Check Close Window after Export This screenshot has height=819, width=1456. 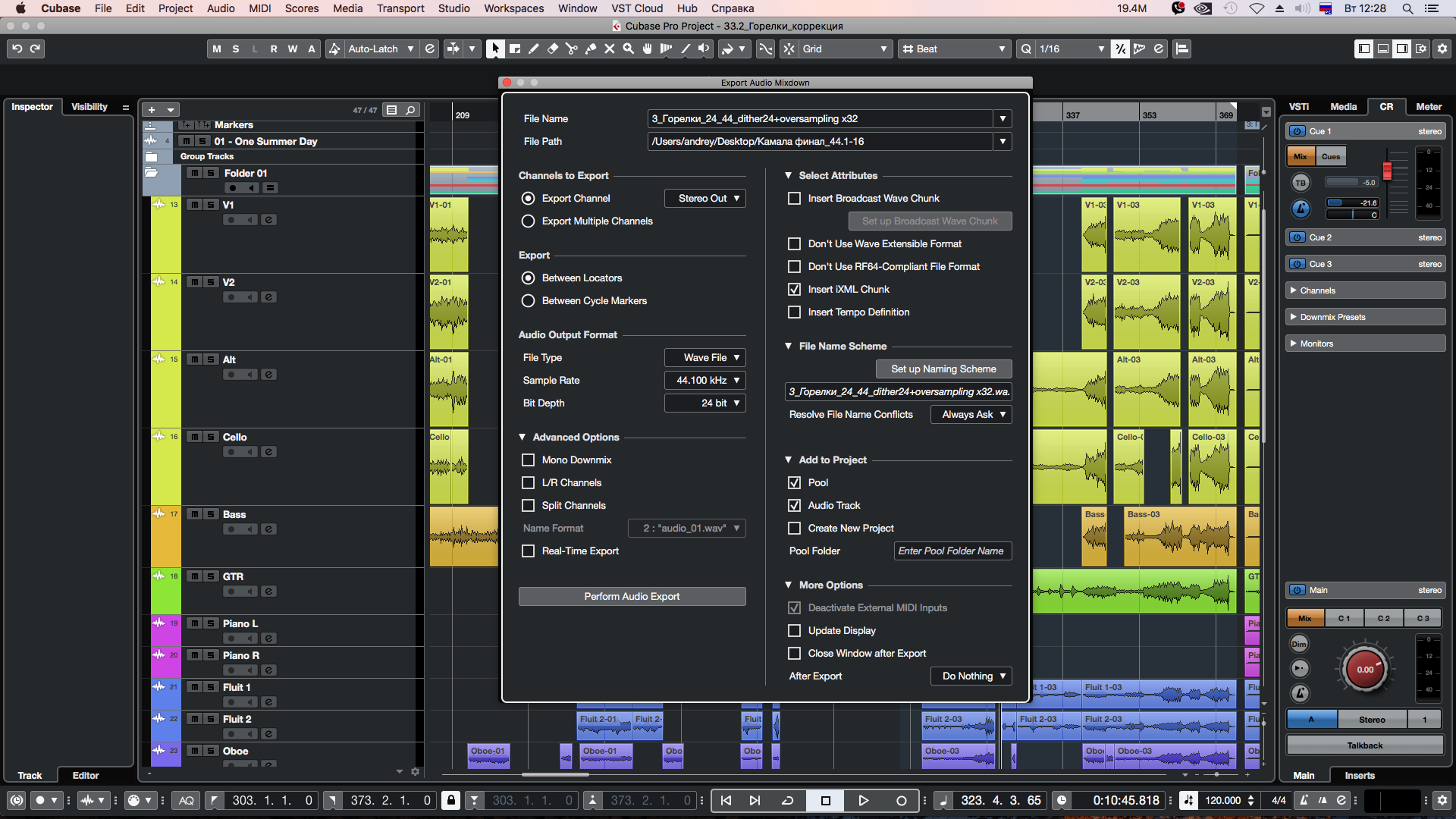[794, 653]
